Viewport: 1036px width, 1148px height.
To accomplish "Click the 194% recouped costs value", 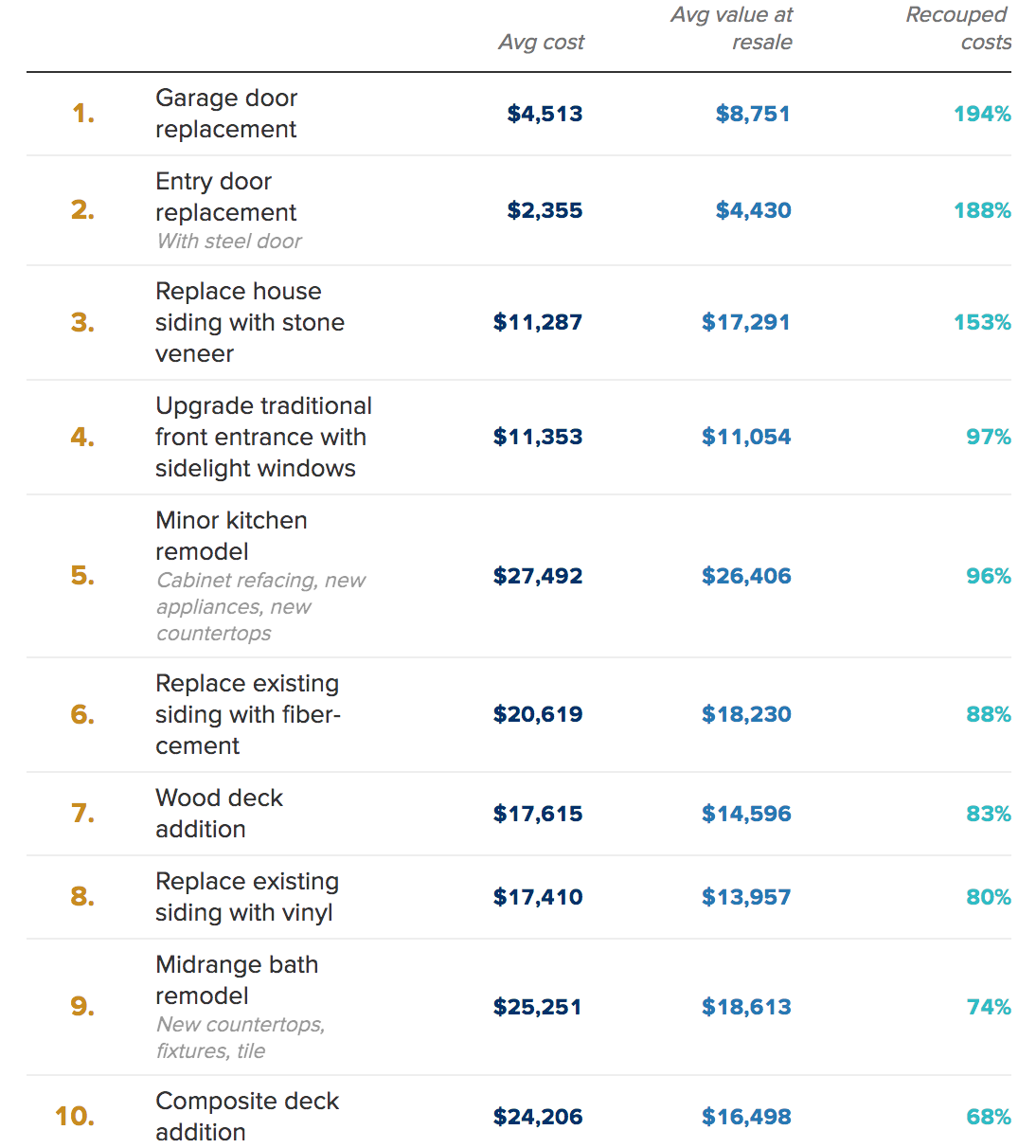I will pos(982,114).
